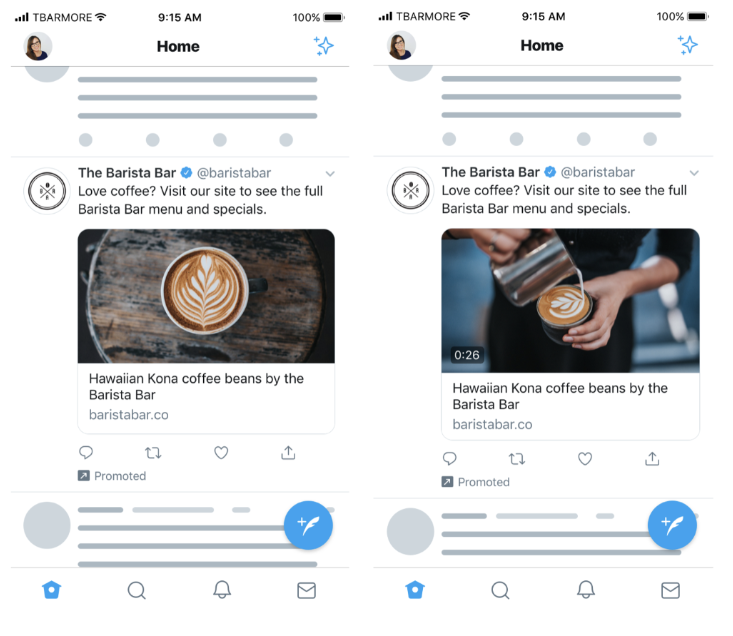This screenshot has height=636, width=733.
Task: Tap the sparkle icon on left phone
Action: click(x=323, y=46)
